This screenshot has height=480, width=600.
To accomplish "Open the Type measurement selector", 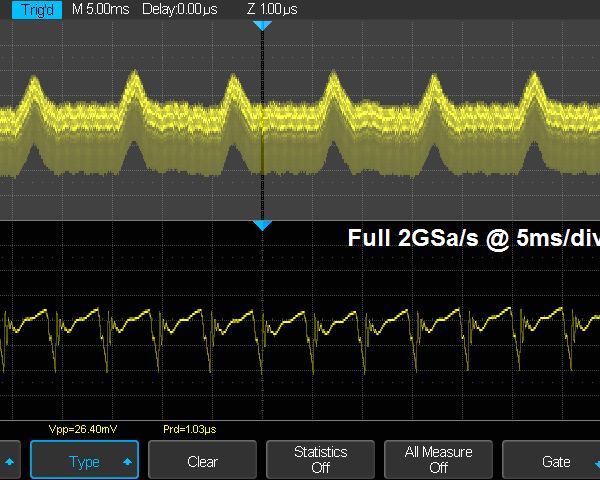I will coord(84,462).
